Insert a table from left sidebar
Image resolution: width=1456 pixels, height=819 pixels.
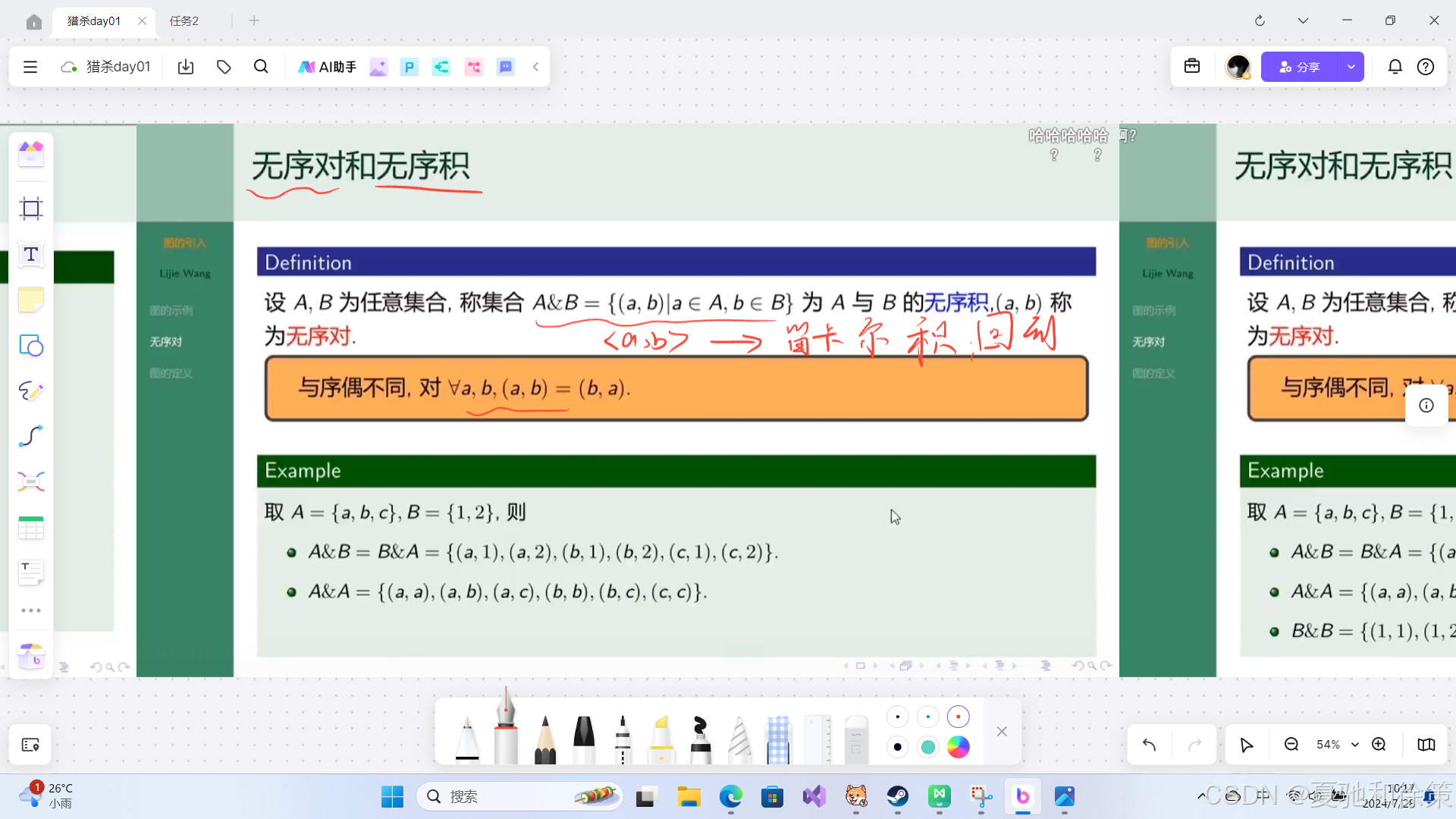(x=31, y=528)
